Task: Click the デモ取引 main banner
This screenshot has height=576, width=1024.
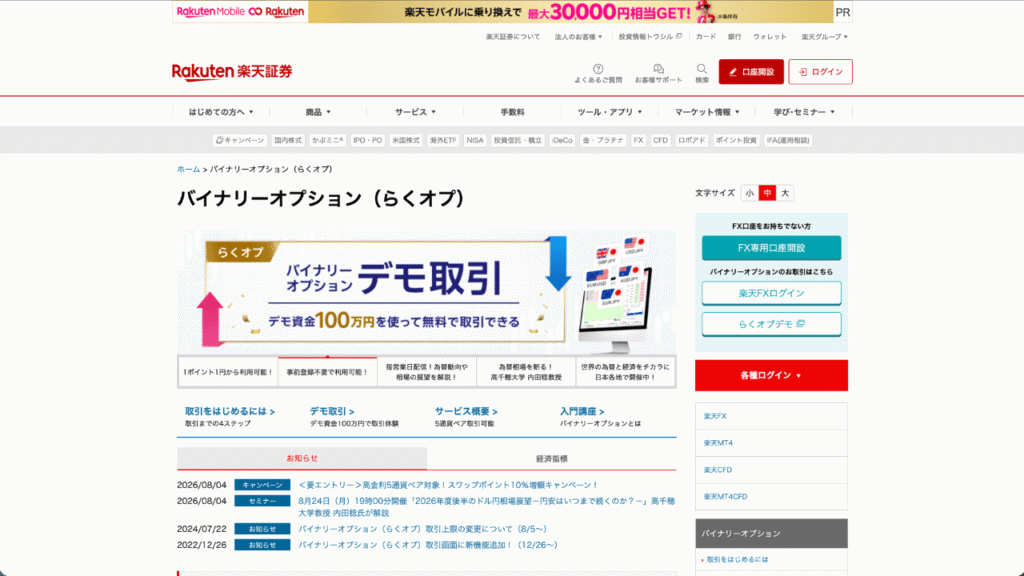Action: (426, 292)
